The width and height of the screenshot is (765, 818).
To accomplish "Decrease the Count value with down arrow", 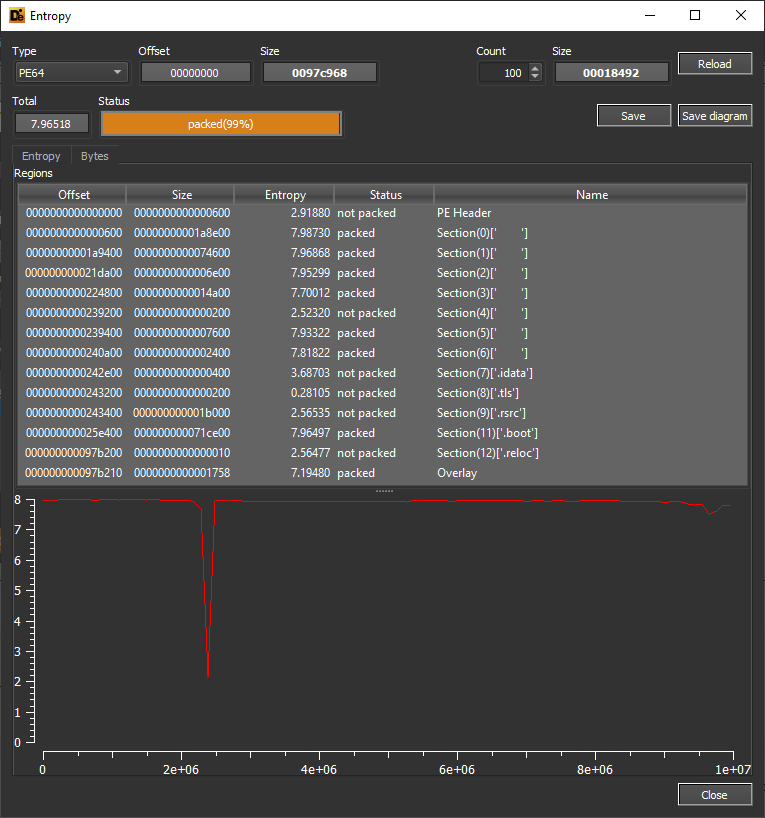I will pos(535,77).
